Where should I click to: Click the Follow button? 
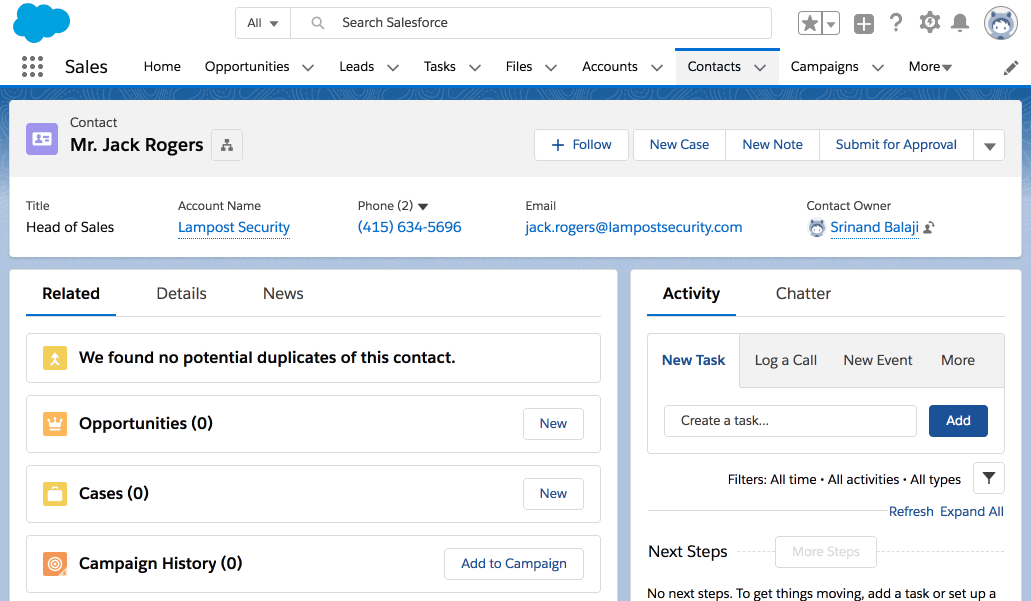click(x=581, y=145)
